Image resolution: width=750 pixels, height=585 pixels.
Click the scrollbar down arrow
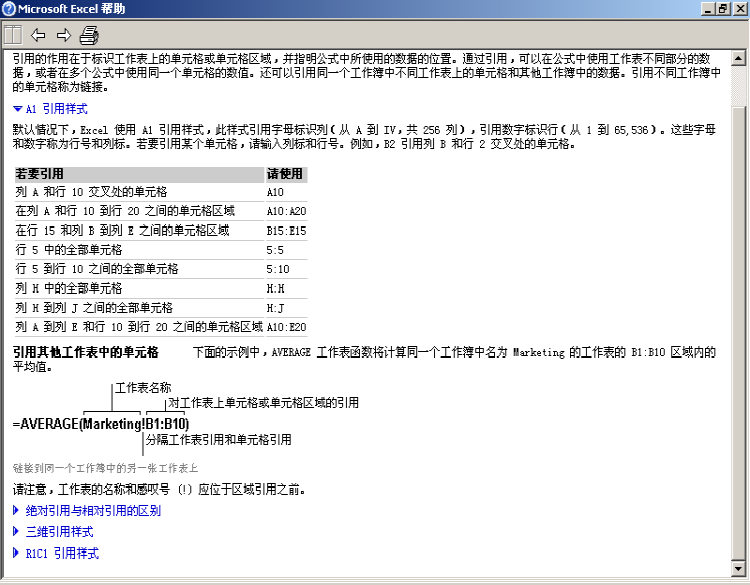(739, 568)
